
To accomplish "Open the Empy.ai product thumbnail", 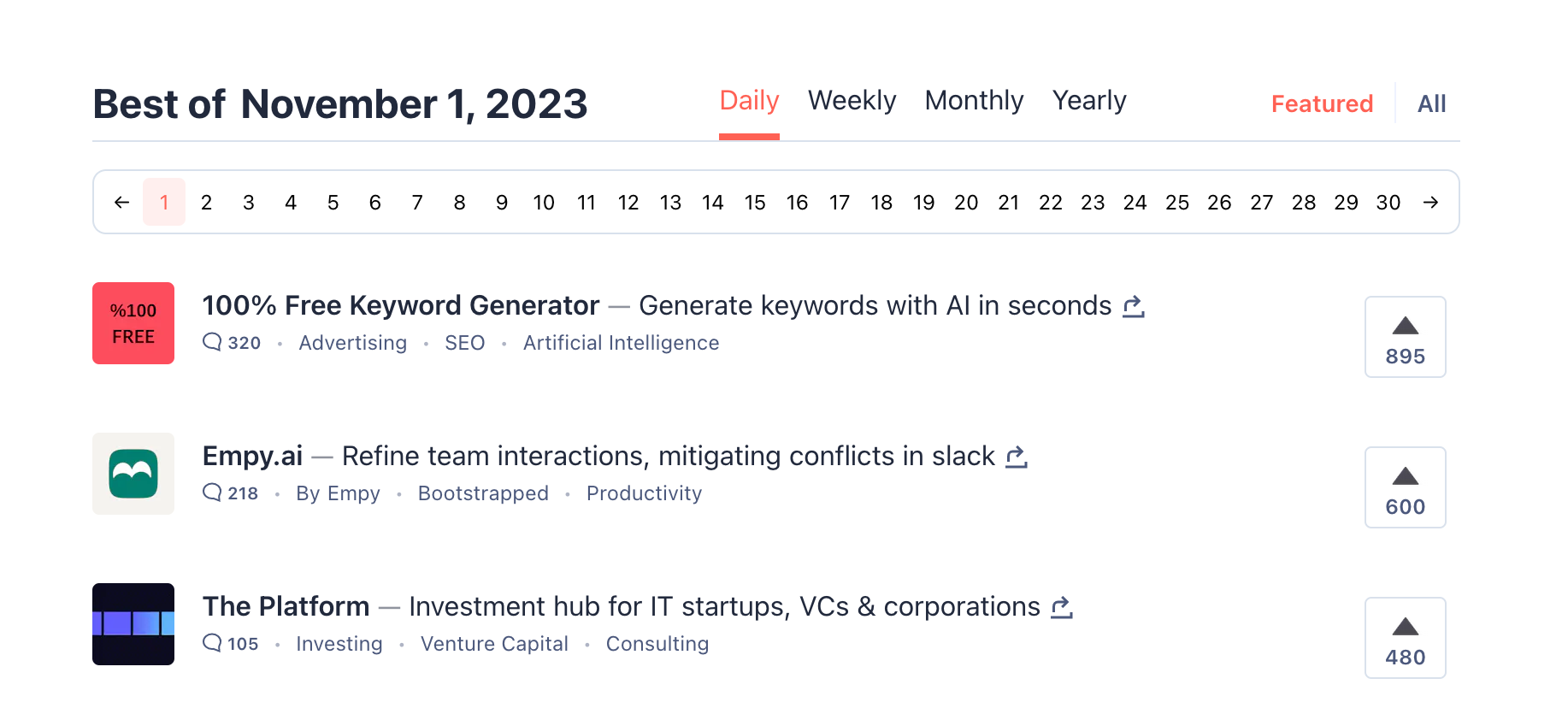I will point(133,474).
